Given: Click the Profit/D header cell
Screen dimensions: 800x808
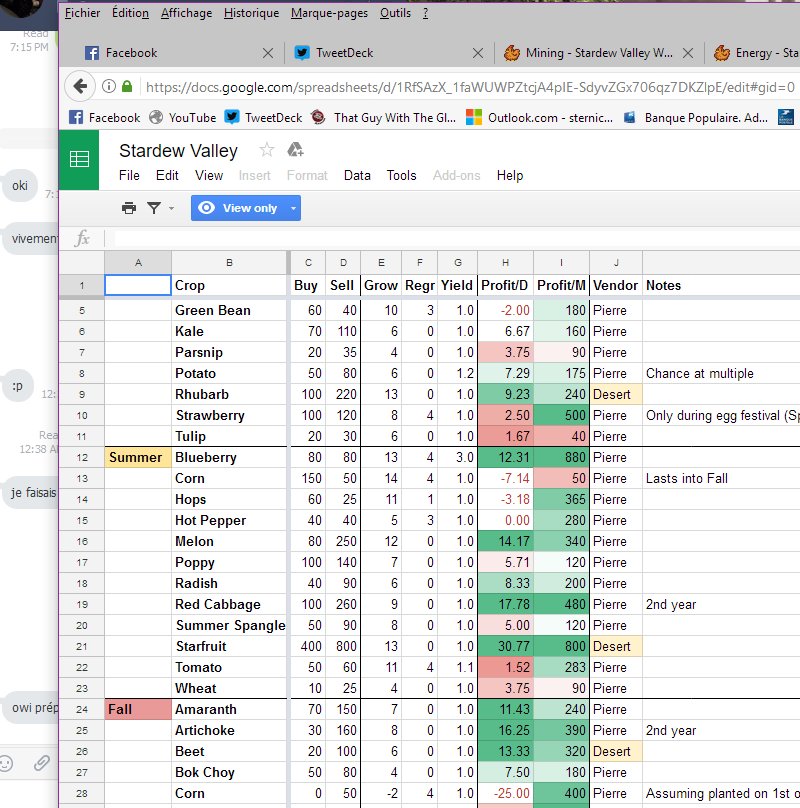Looking at the screenshot, I should point(505,285).
